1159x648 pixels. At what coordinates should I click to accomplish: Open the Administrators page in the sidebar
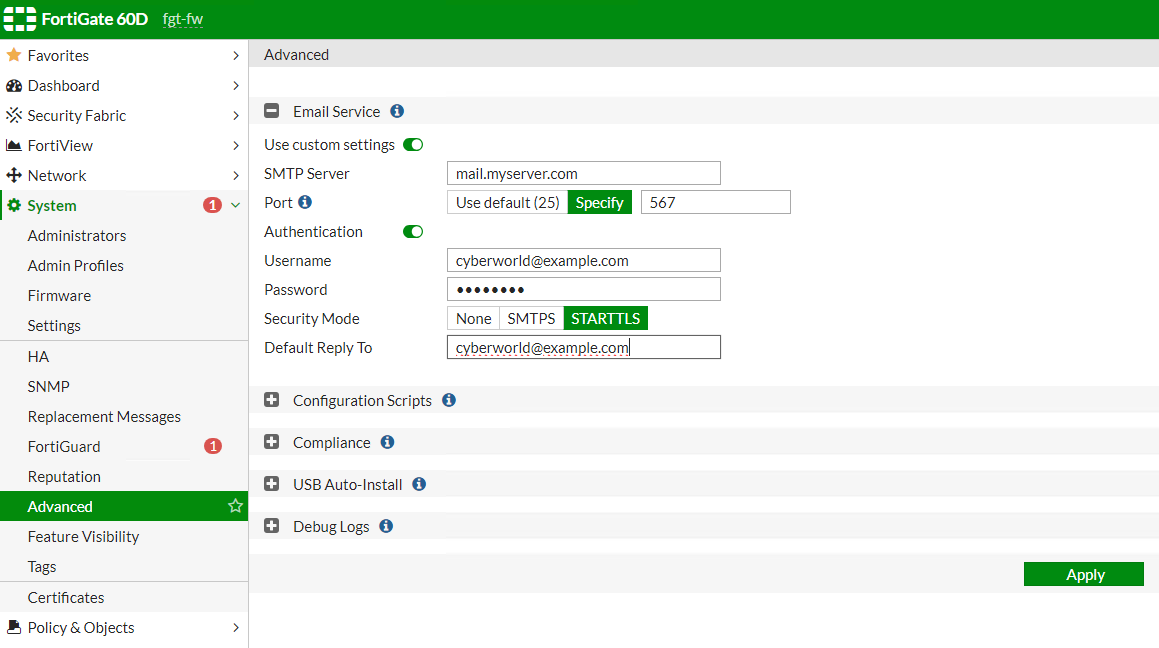point(77,236)
